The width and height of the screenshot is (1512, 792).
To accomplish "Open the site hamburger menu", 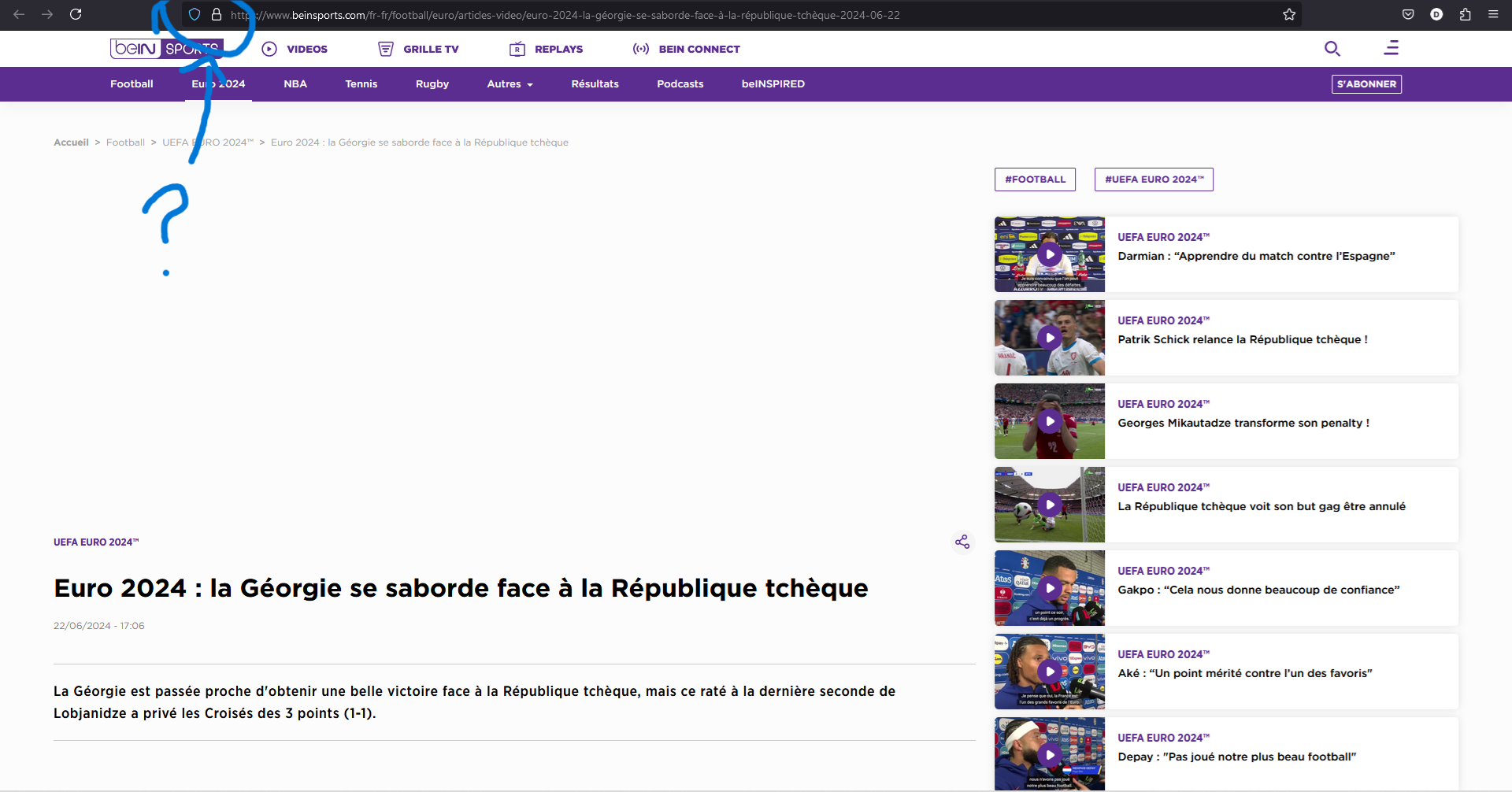I will coord(1392,48).
